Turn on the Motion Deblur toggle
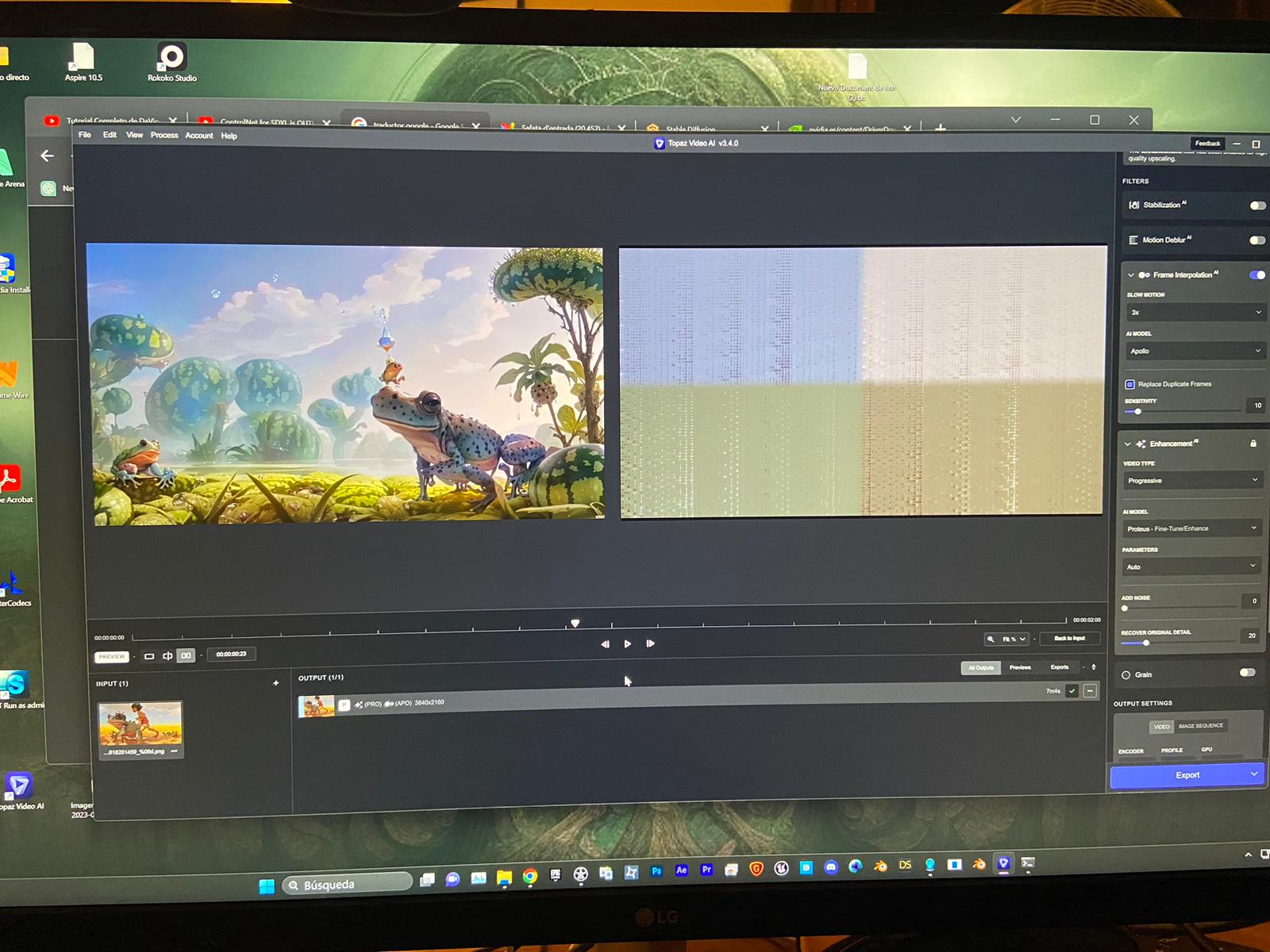Screen dimensions: 1270x952 click(x=1257, y=240)
